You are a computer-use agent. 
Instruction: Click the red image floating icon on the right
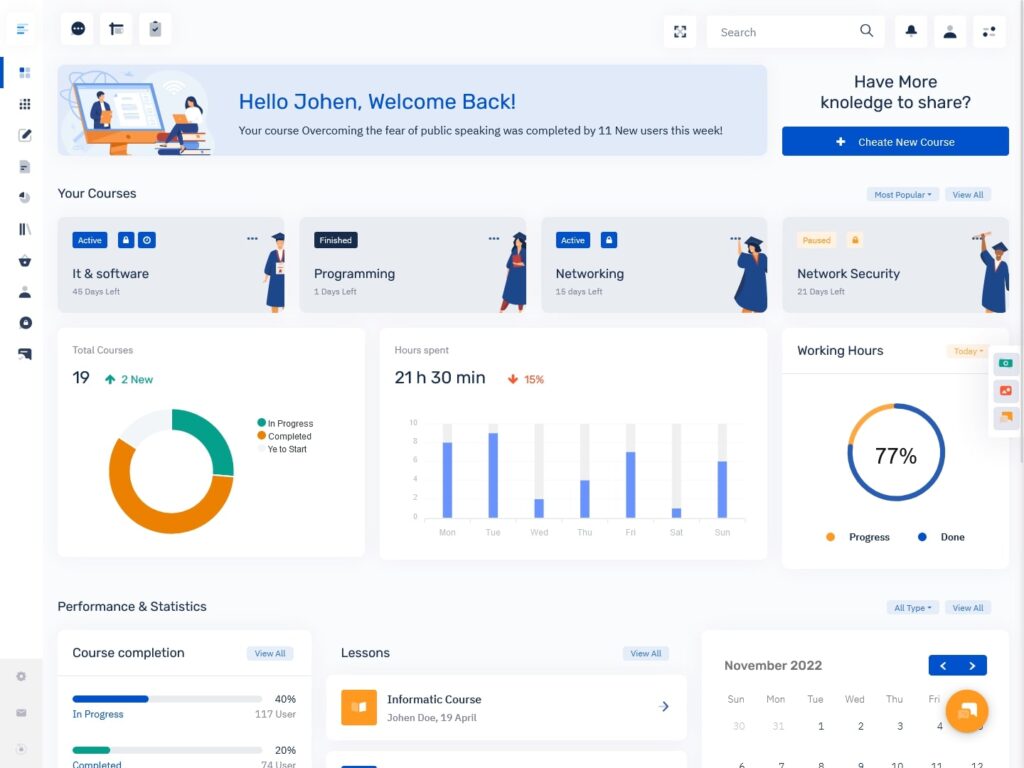[1005, 391]
